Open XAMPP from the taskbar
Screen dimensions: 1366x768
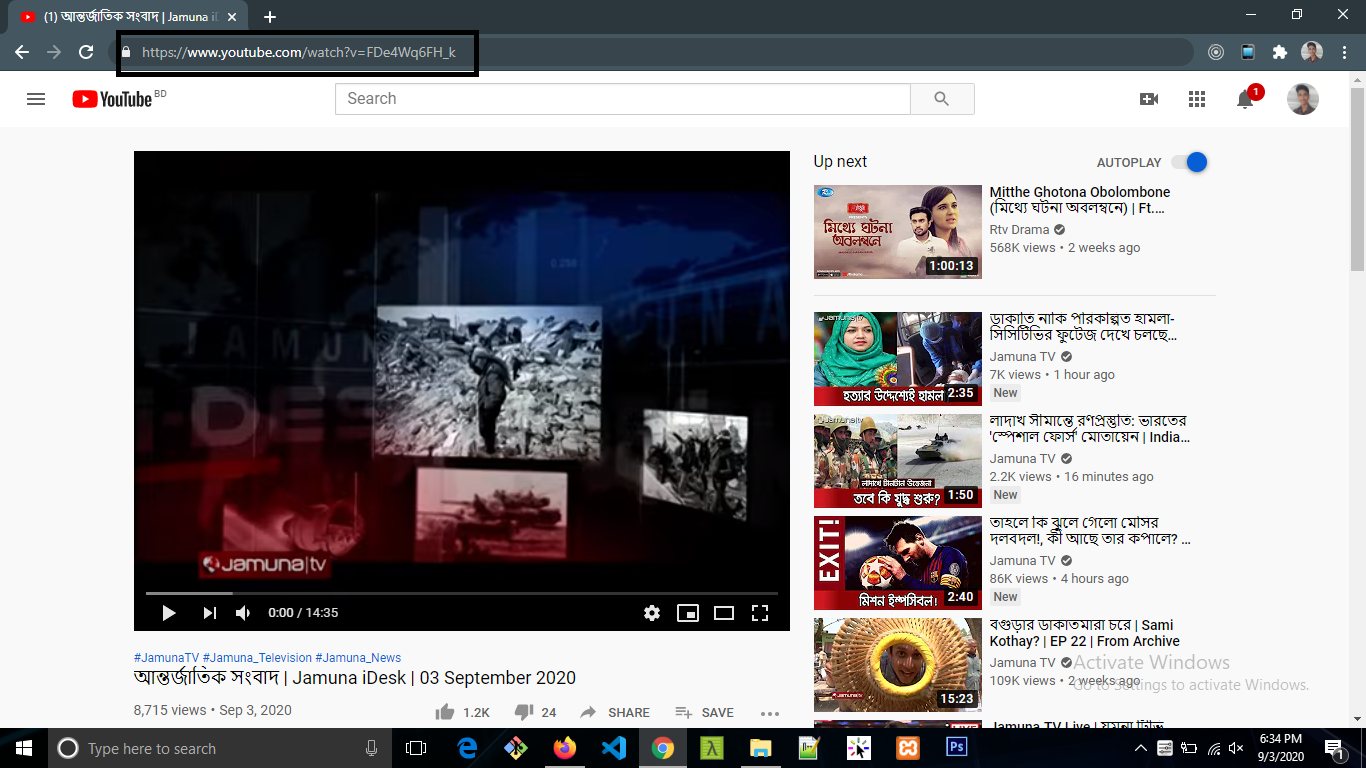click(908, 748)
